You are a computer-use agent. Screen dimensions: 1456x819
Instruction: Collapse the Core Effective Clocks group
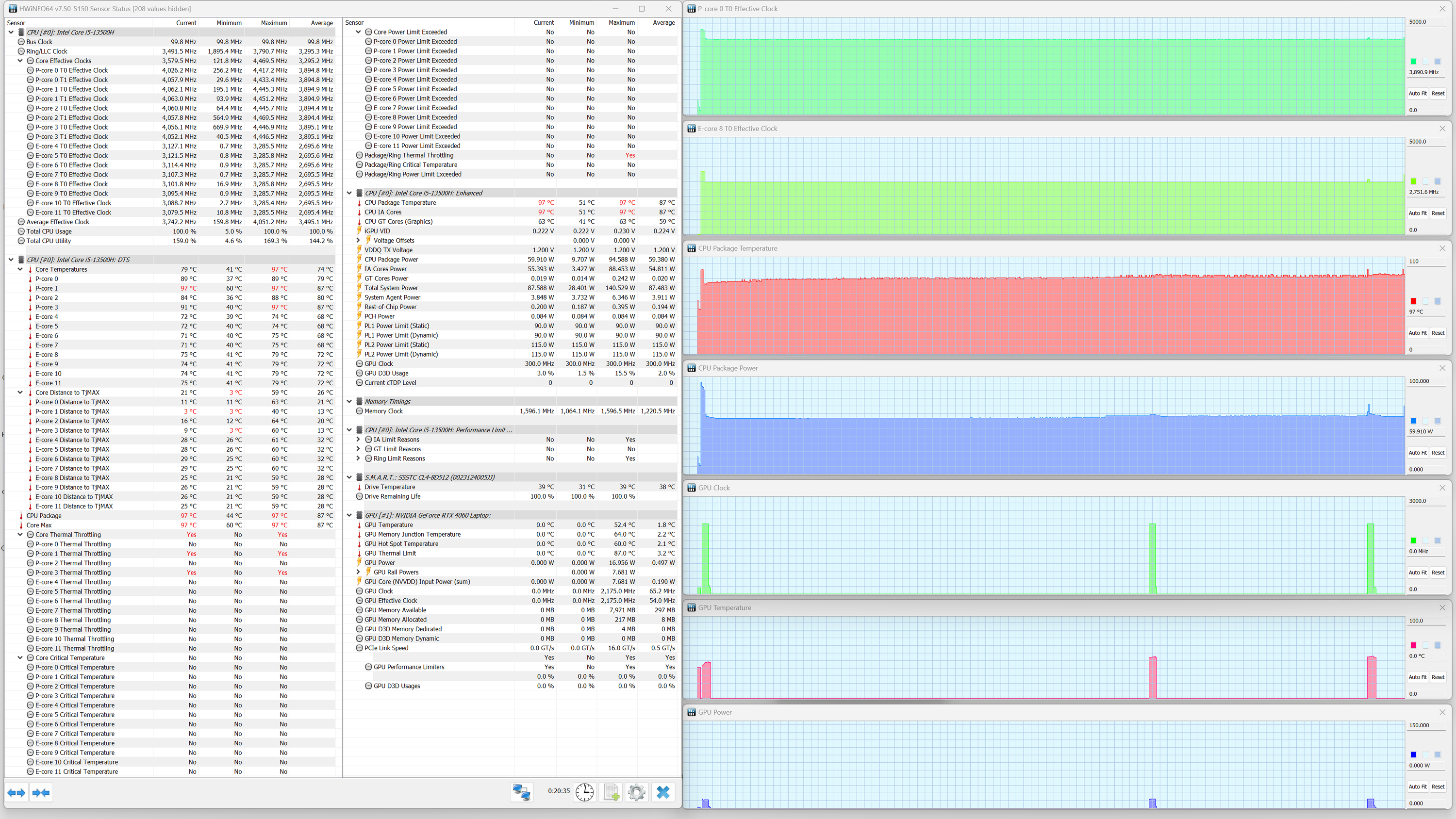20,61
